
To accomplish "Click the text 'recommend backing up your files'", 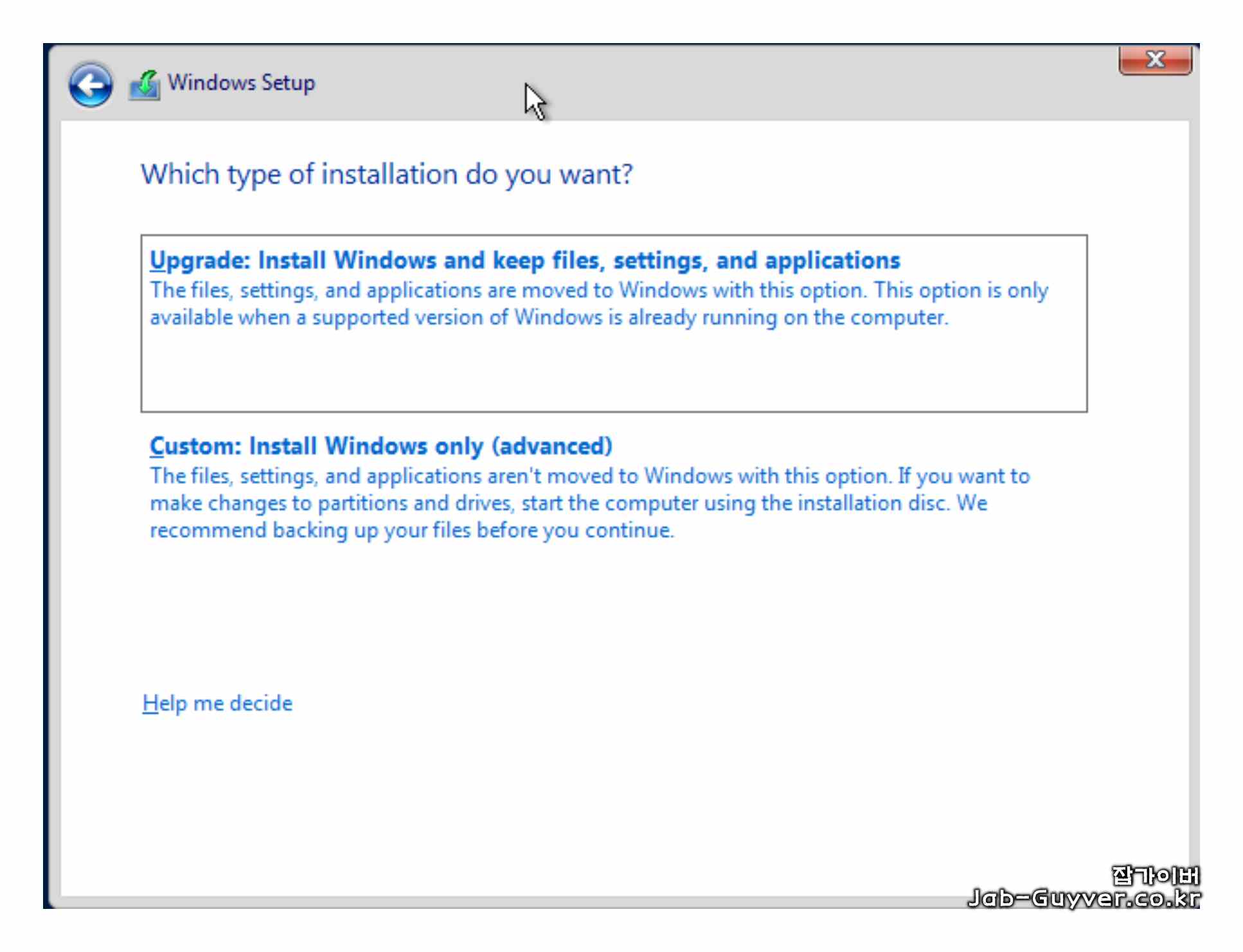I will point(310,530).
